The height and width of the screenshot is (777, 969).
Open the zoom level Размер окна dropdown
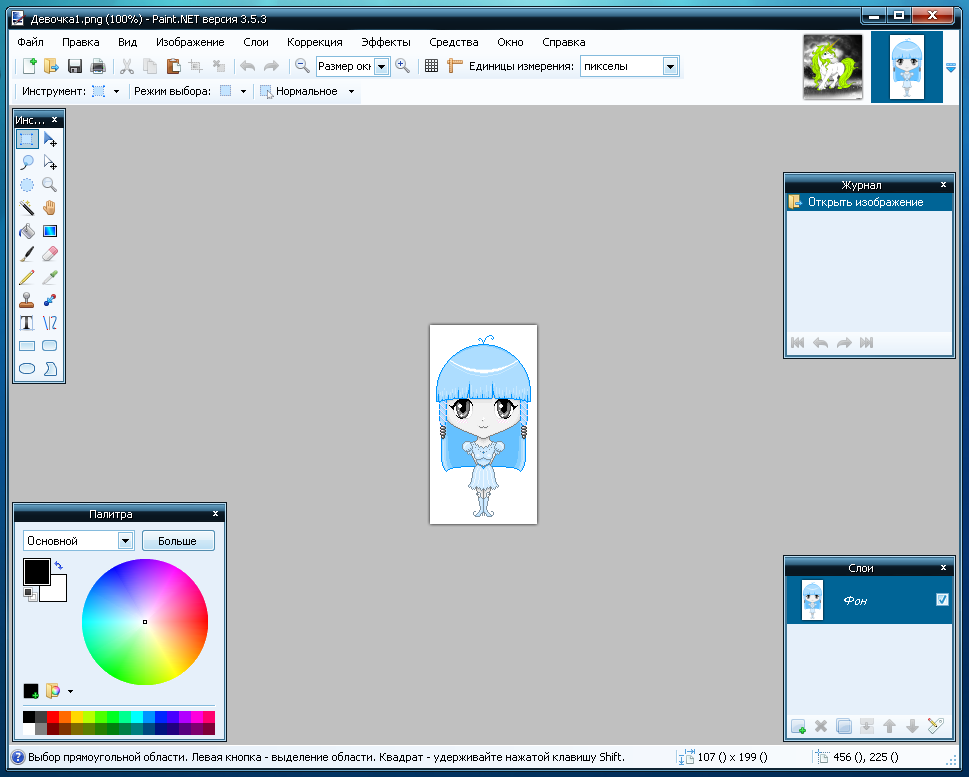click(382, 66)
